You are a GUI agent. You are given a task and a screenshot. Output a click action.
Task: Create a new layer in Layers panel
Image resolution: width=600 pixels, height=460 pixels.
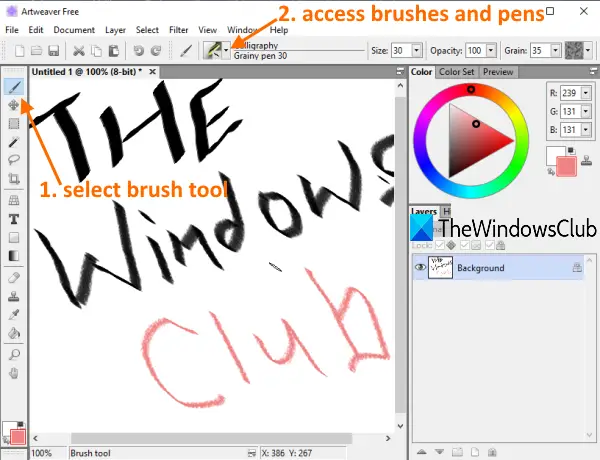(x=474, y=452)
